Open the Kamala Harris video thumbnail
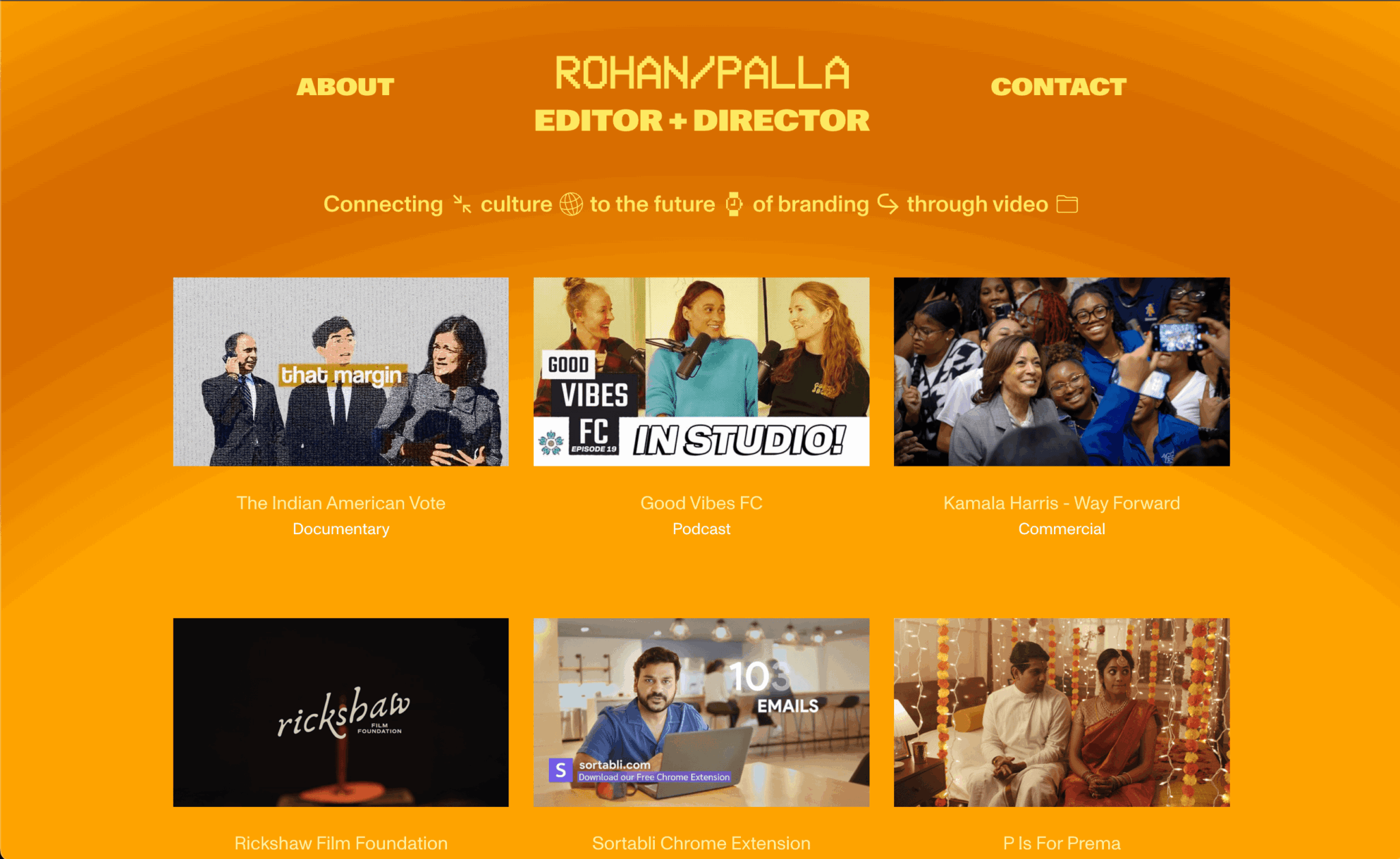Screen dimensions: 1400x859 [1062, 371]
